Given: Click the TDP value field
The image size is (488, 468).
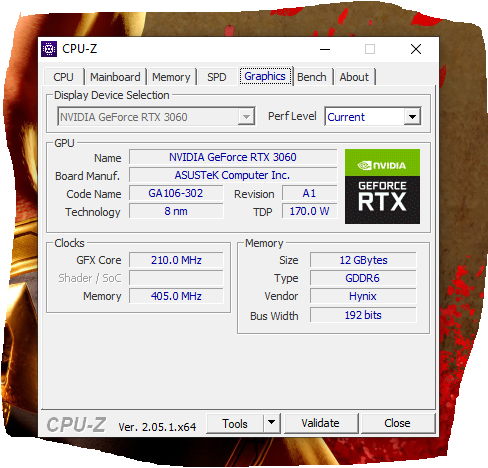Looking at the screenshot, I should pos(309,211).
